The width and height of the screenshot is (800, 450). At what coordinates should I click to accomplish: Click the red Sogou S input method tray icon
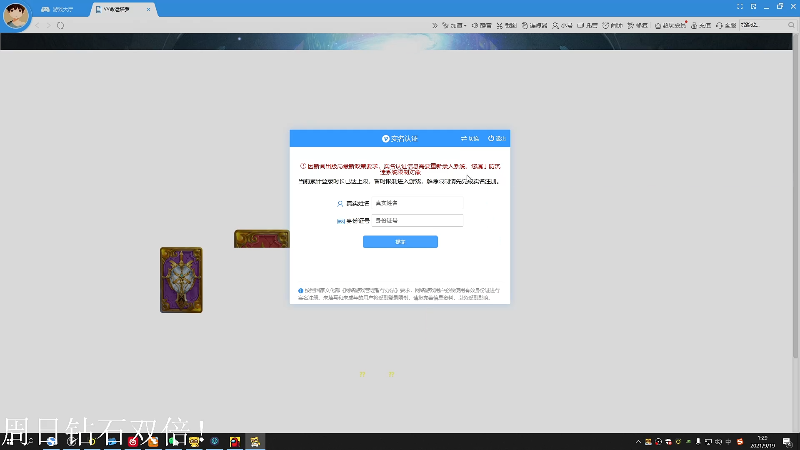[x=740, y=442]
